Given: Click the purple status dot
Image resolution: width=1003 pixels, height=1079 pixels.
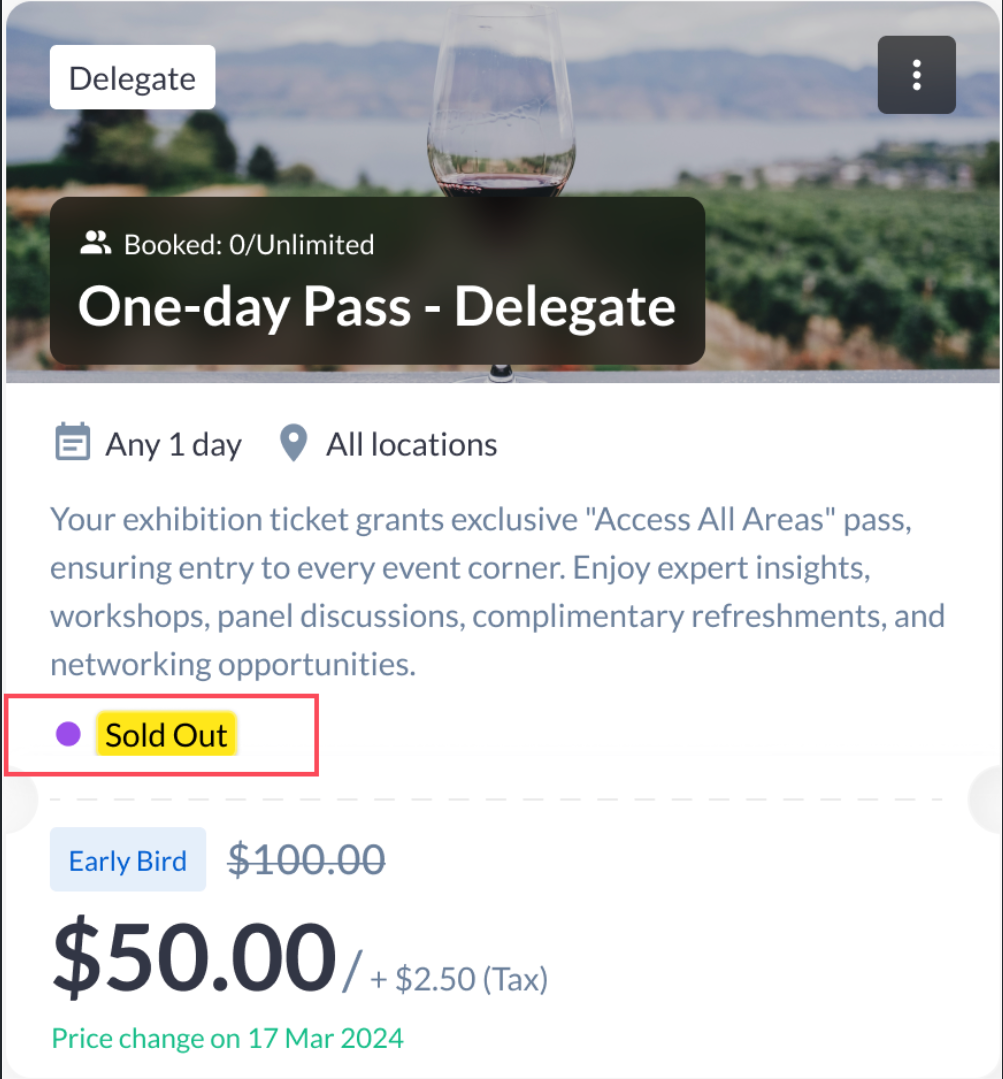Looking at the screenshot, I should [x=68, y=735].
